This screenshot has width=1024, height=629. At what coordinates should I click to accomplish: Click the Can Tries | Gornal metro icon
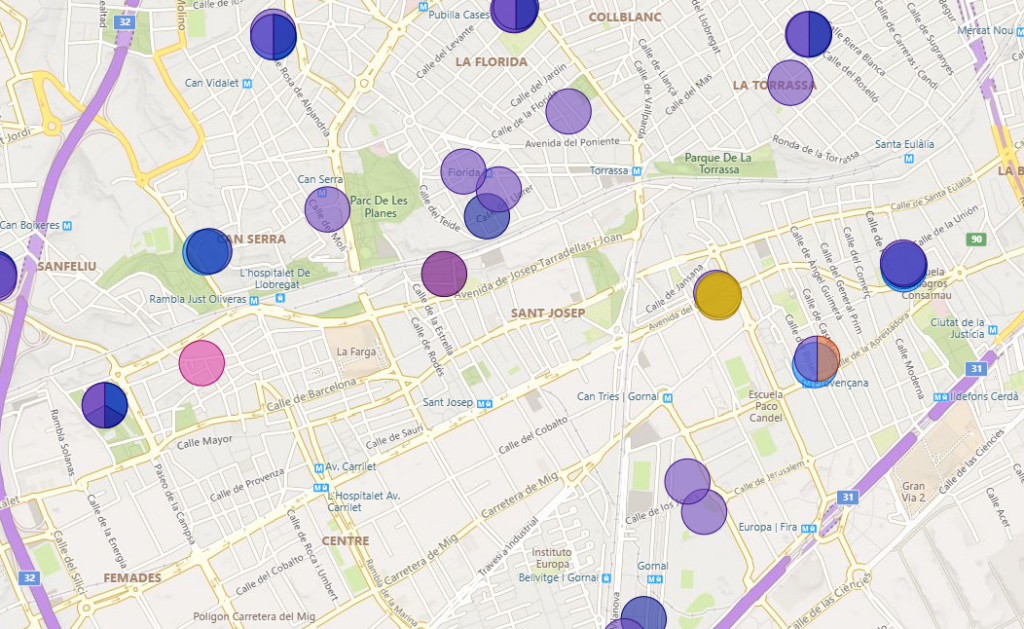(x=667, y=397)
